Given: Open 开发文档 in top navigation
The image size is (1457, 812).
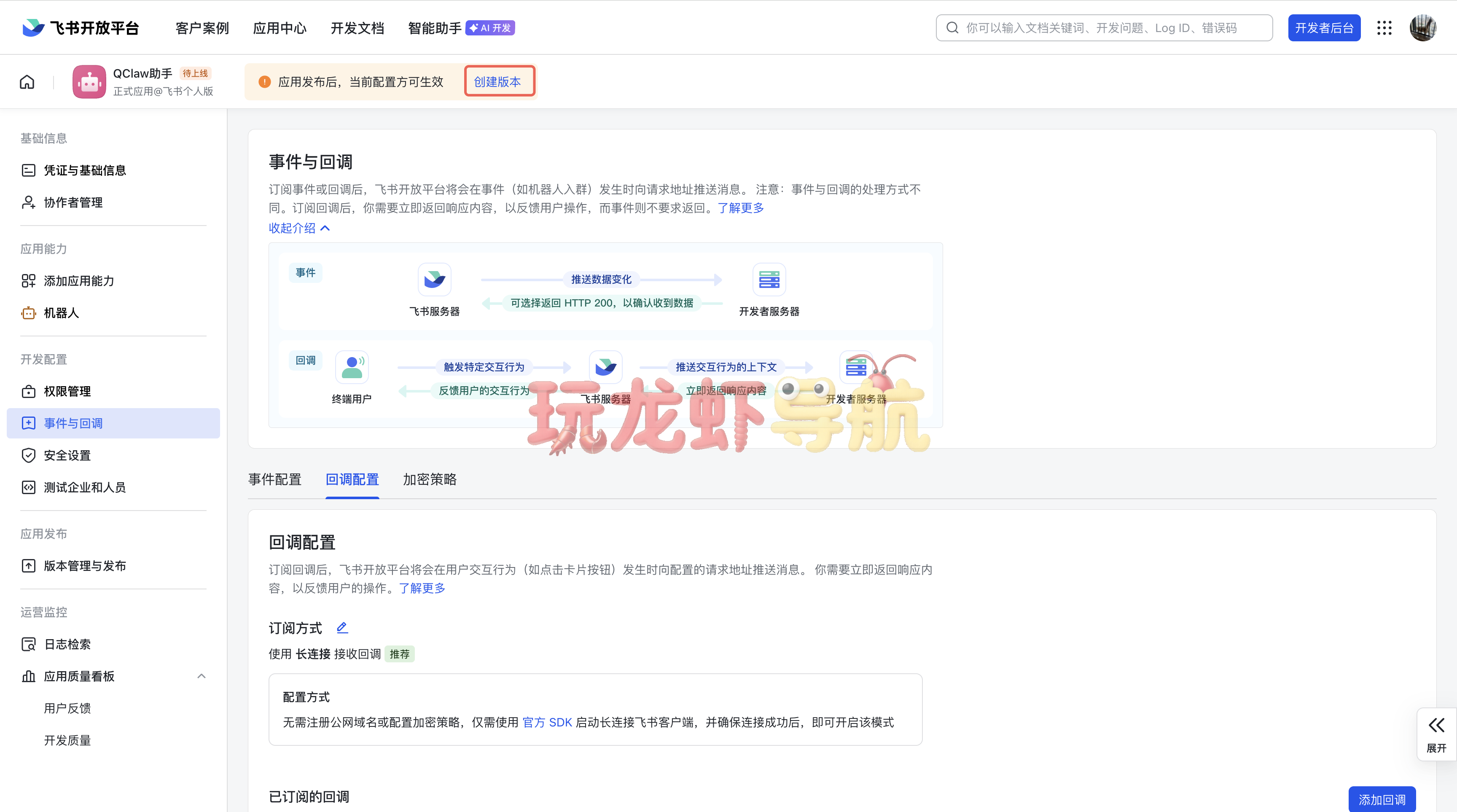Looking at the screenshot, I should (x=357, y=28).
